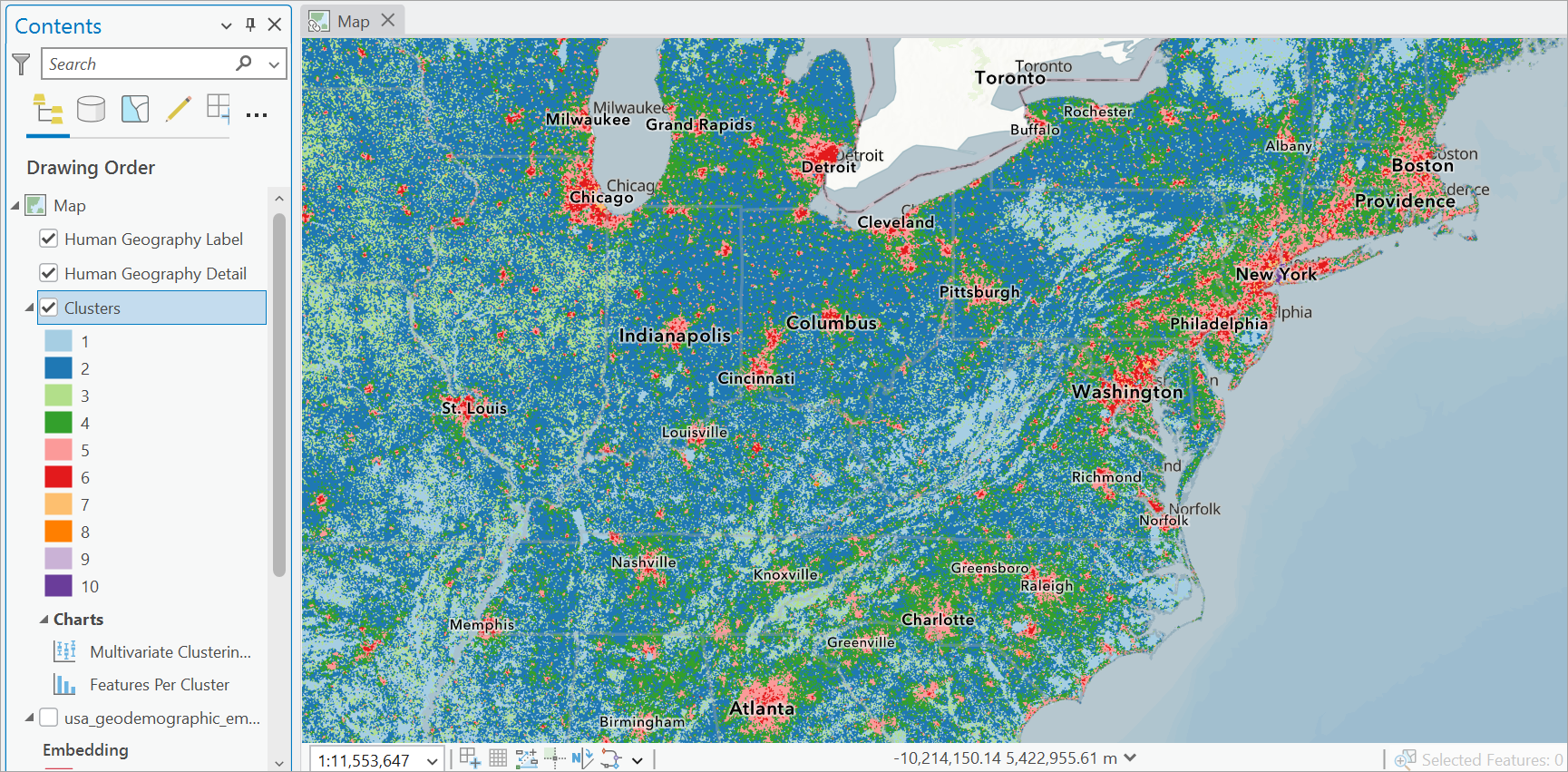Open Multivariate Clustering chart entry
Screen dimensions: 1568x772
click(x=170, y=651)
